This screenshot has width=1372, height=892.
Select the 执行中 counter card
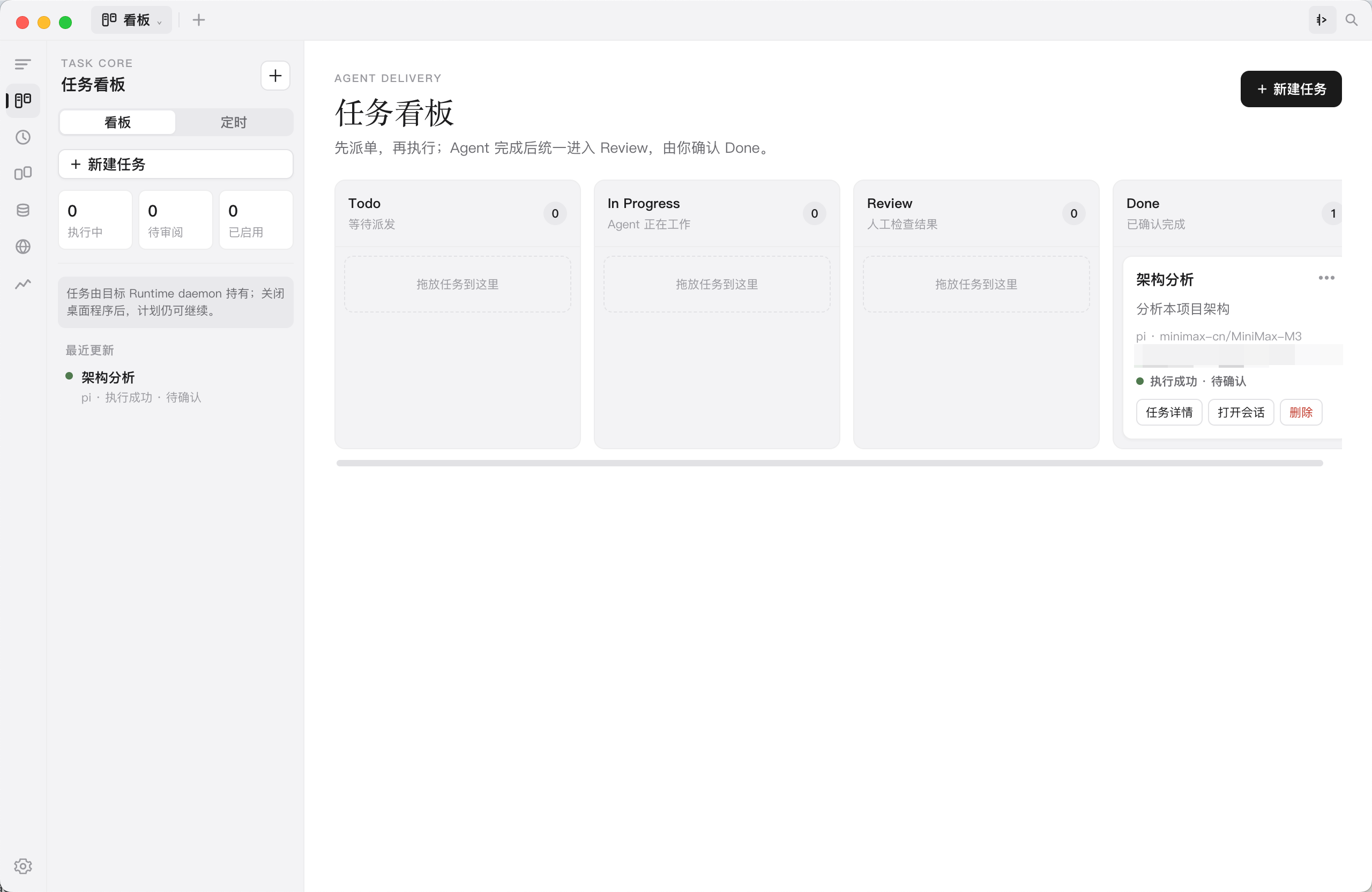click(x=95, y=220)
